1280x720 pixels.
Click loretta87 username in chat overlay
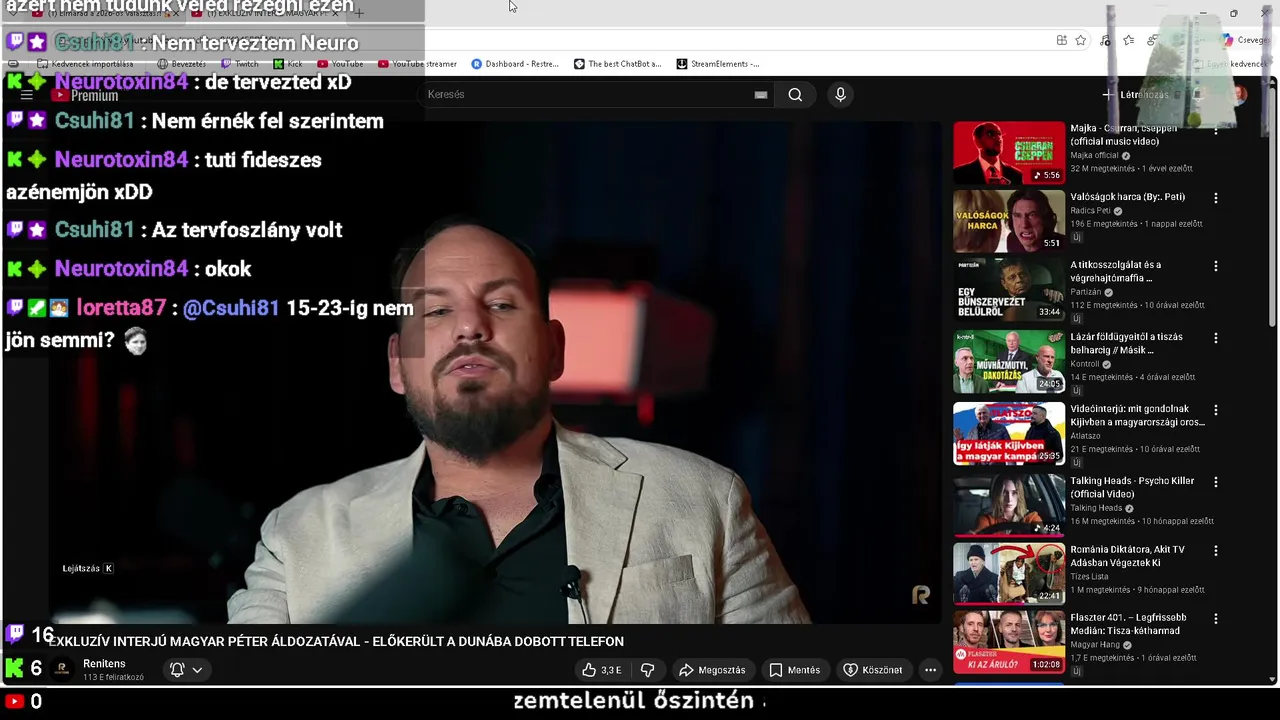click(x=121, y=308)
